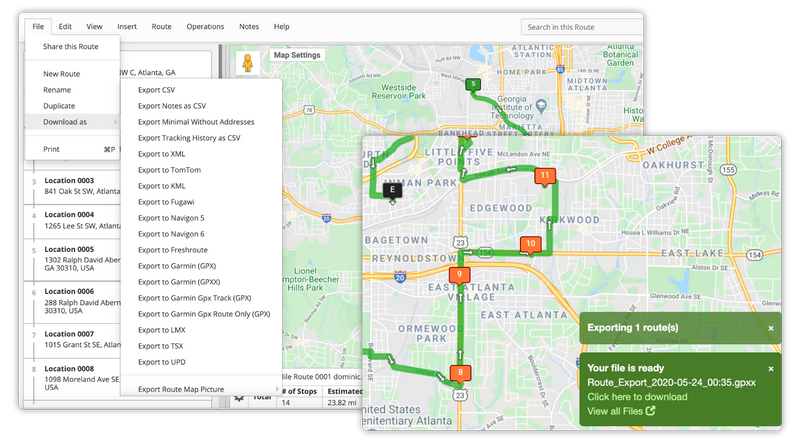The height and width of the screenshot is (446, 800).
Task: Open external link icon beside View all Files
Action: [x=651, y=411]
